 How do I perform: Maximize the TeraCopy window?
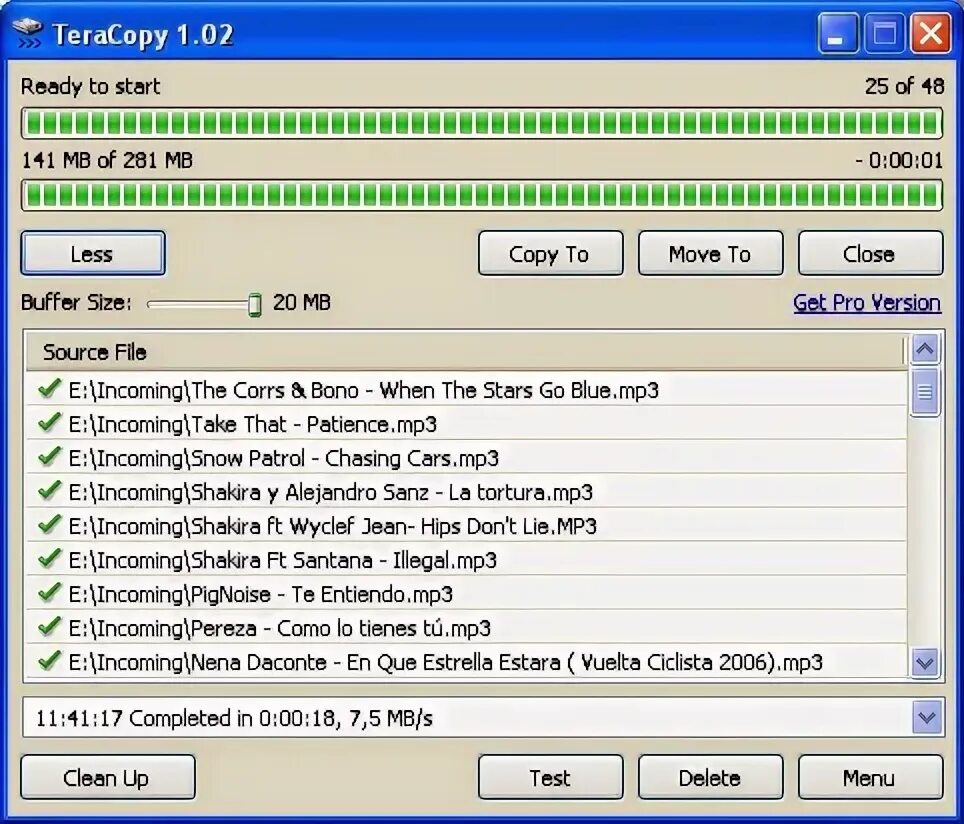point(884,33)
